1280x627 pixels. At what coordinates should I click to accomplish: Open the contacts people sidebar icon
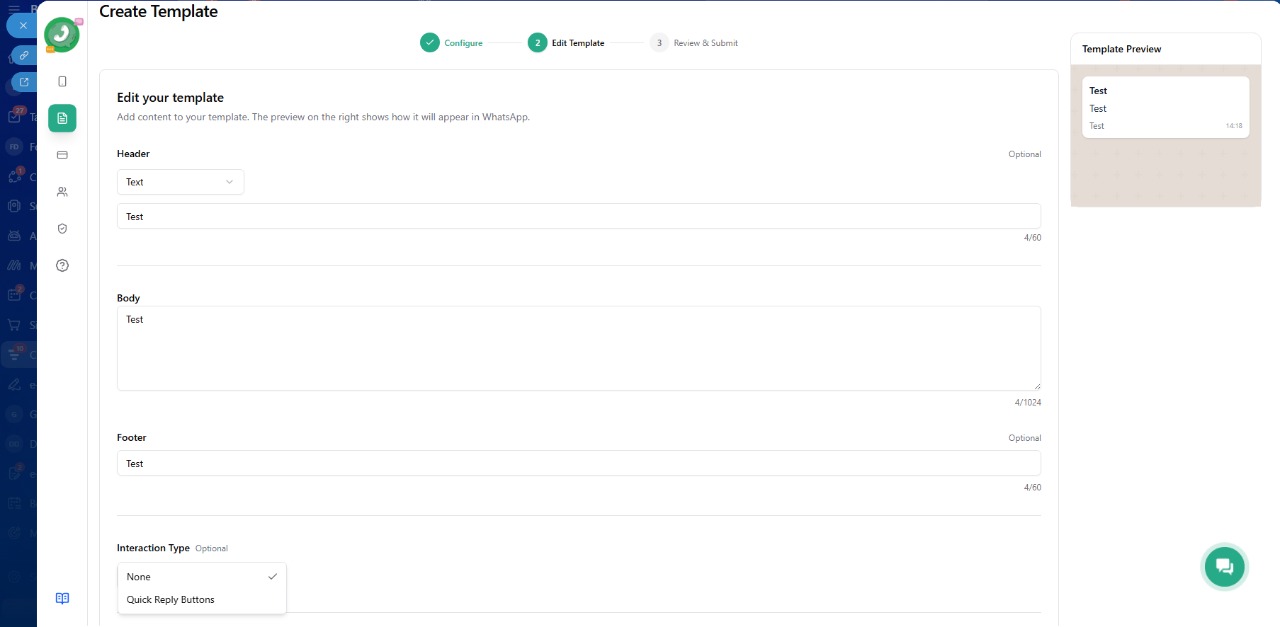[x=62, y=192]
